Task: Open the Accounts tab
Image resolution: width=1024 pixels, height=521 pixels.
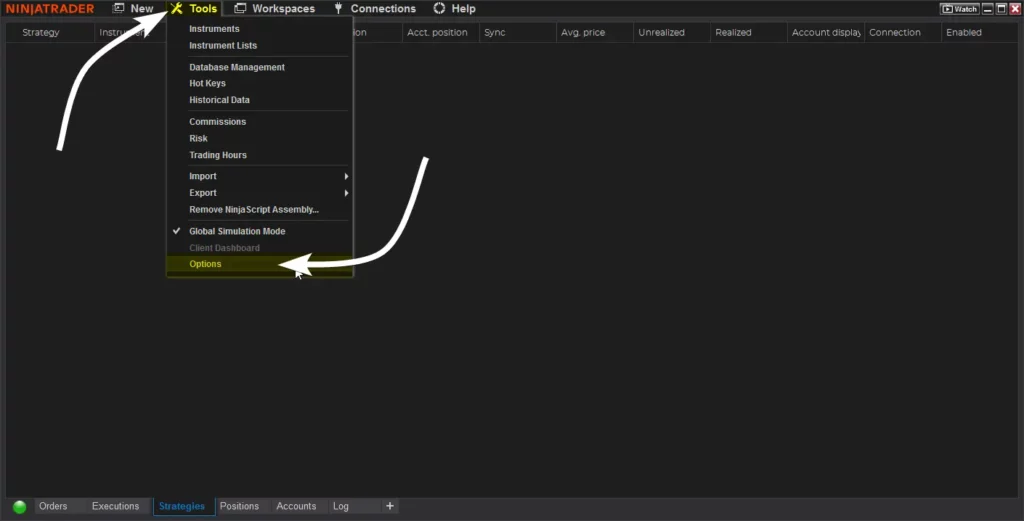Action: click(x=296, y=506)
